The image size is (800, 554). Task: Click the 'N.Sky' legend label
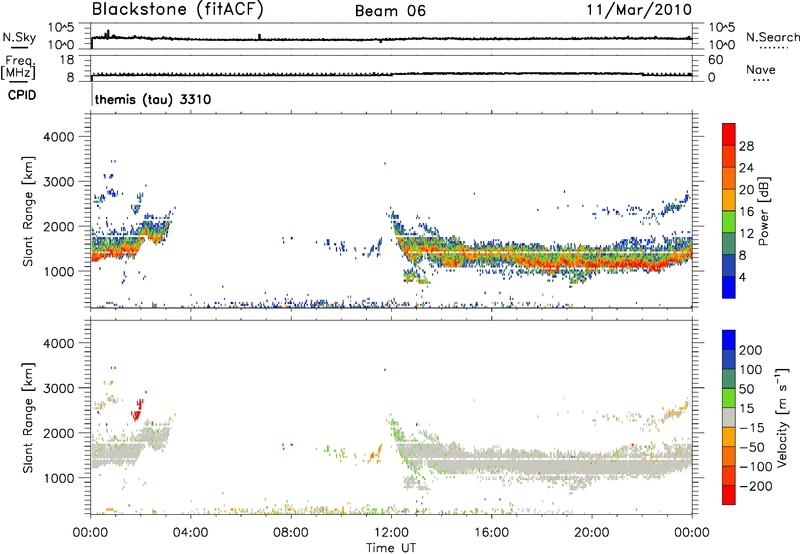coord(19,37)
